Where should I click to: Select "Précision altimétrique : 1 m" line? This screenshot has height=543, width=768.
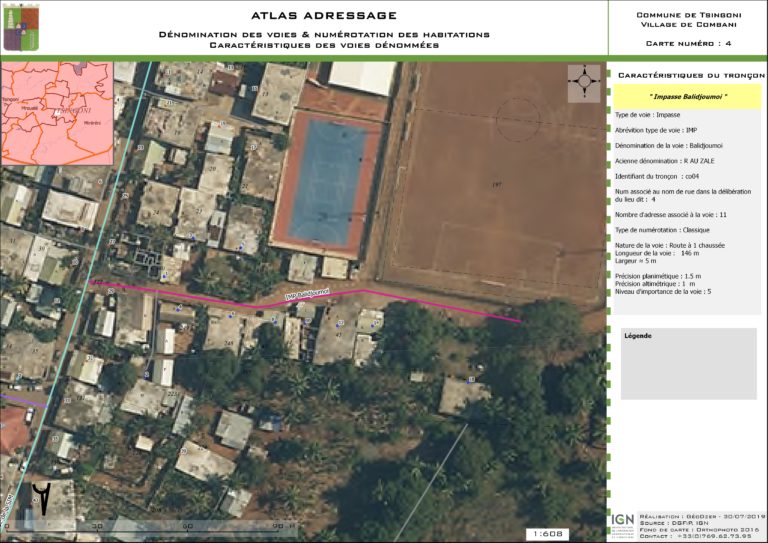point(655,283)
